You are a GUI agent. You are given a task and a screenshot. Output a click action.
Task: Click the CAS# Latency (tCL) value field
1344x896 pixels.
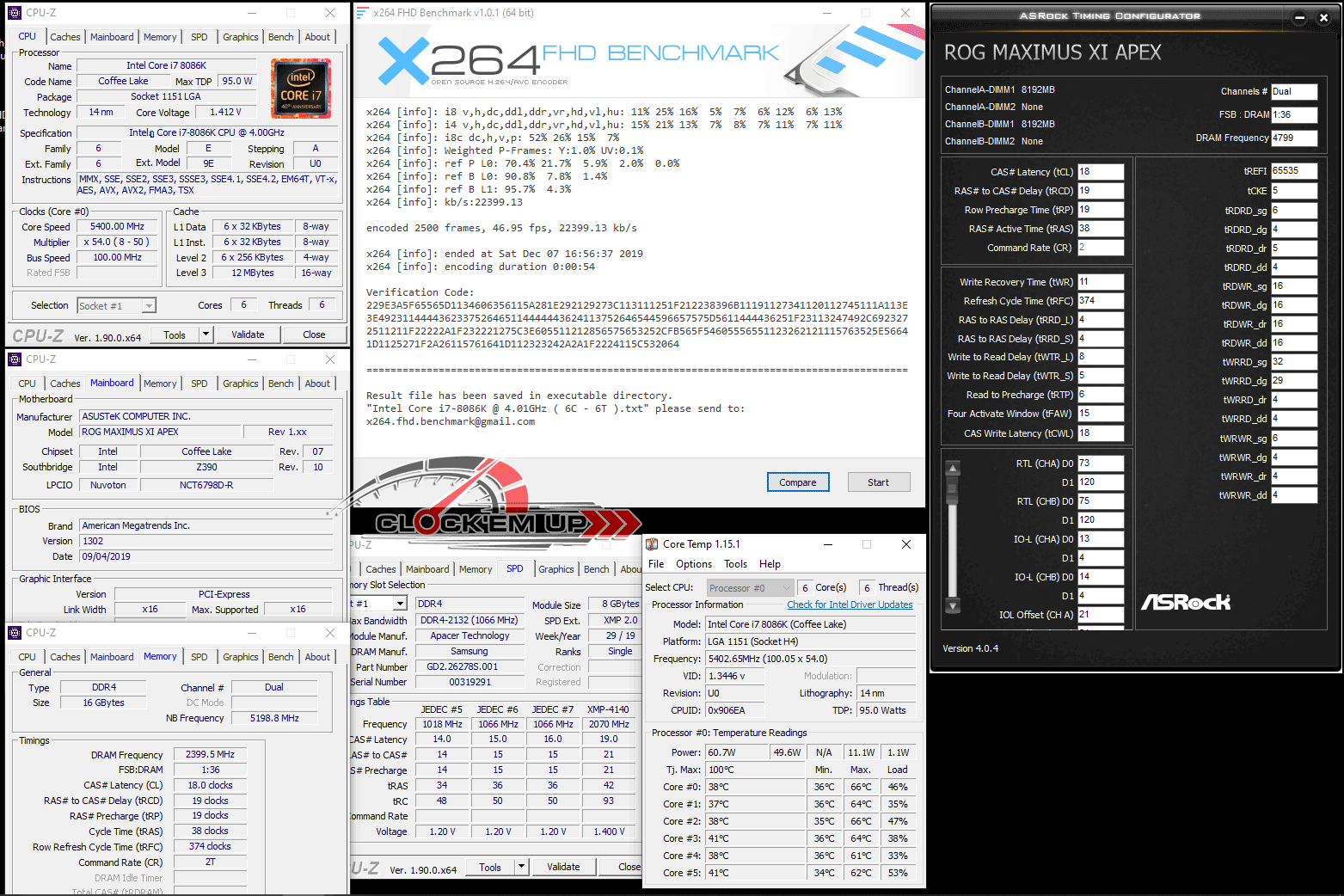[1101, 172]
